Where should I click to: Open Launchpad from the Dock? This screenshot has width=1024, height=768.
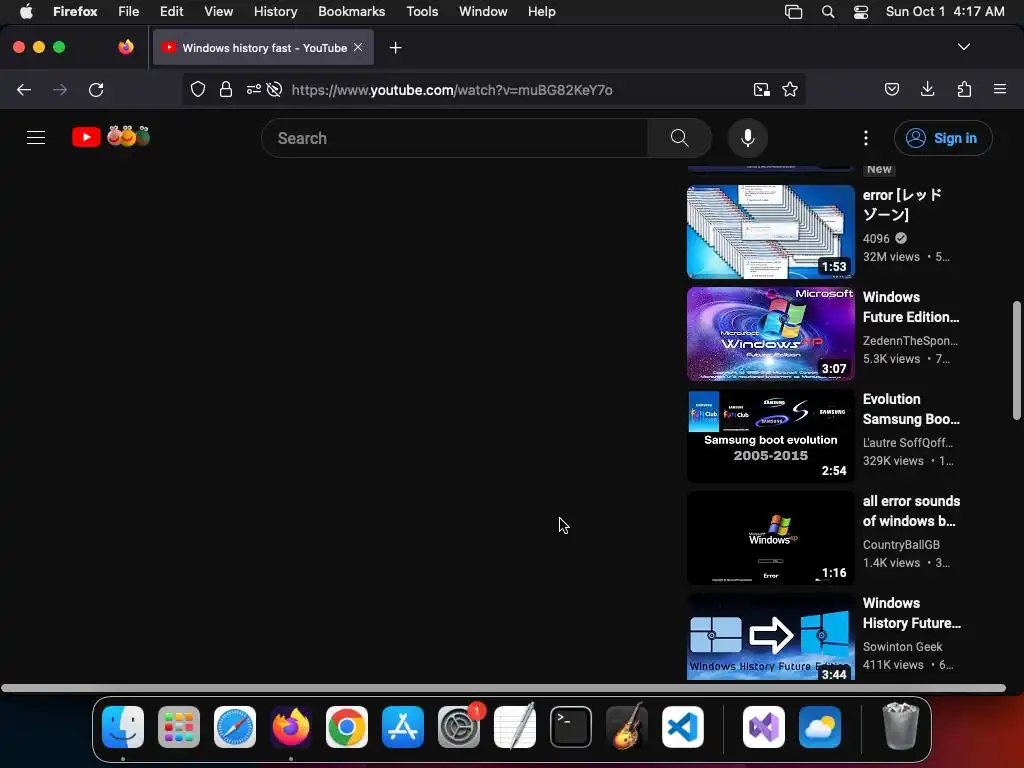[179, 726]
